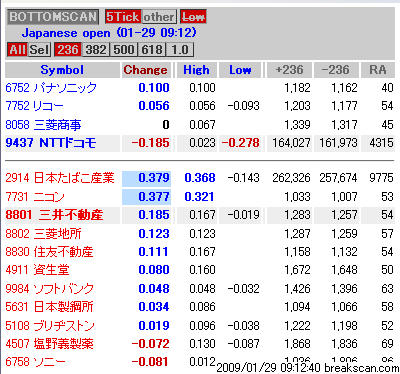Click RA value 4315
This screenshot has height=374, width=400.
(381, 143)
